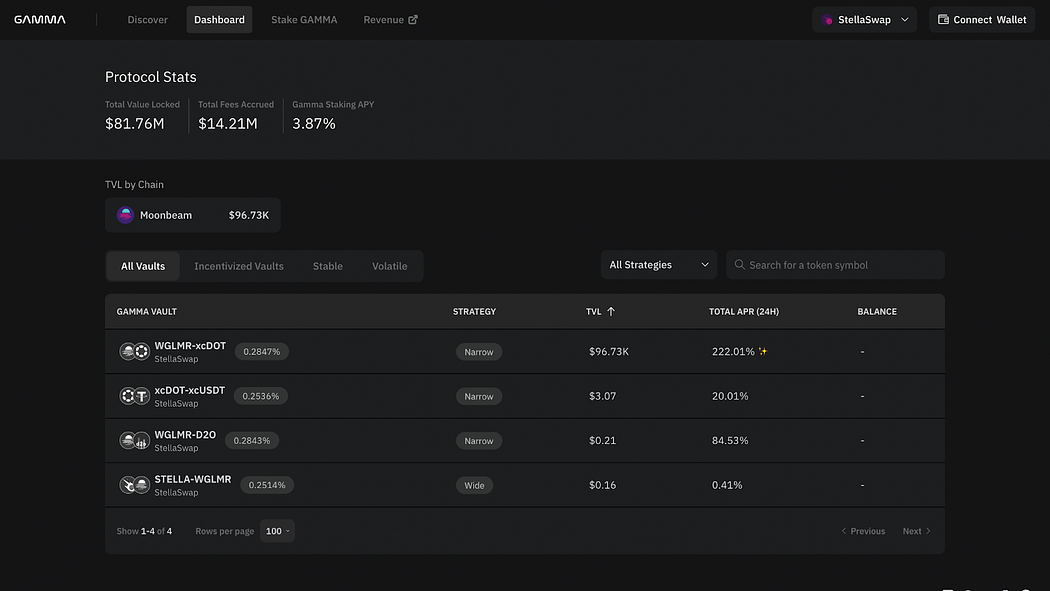The height and width of the screenshot is (591, 1050).
Task: Open the Stake GAMMA page
Action: [x=304, y=19]
